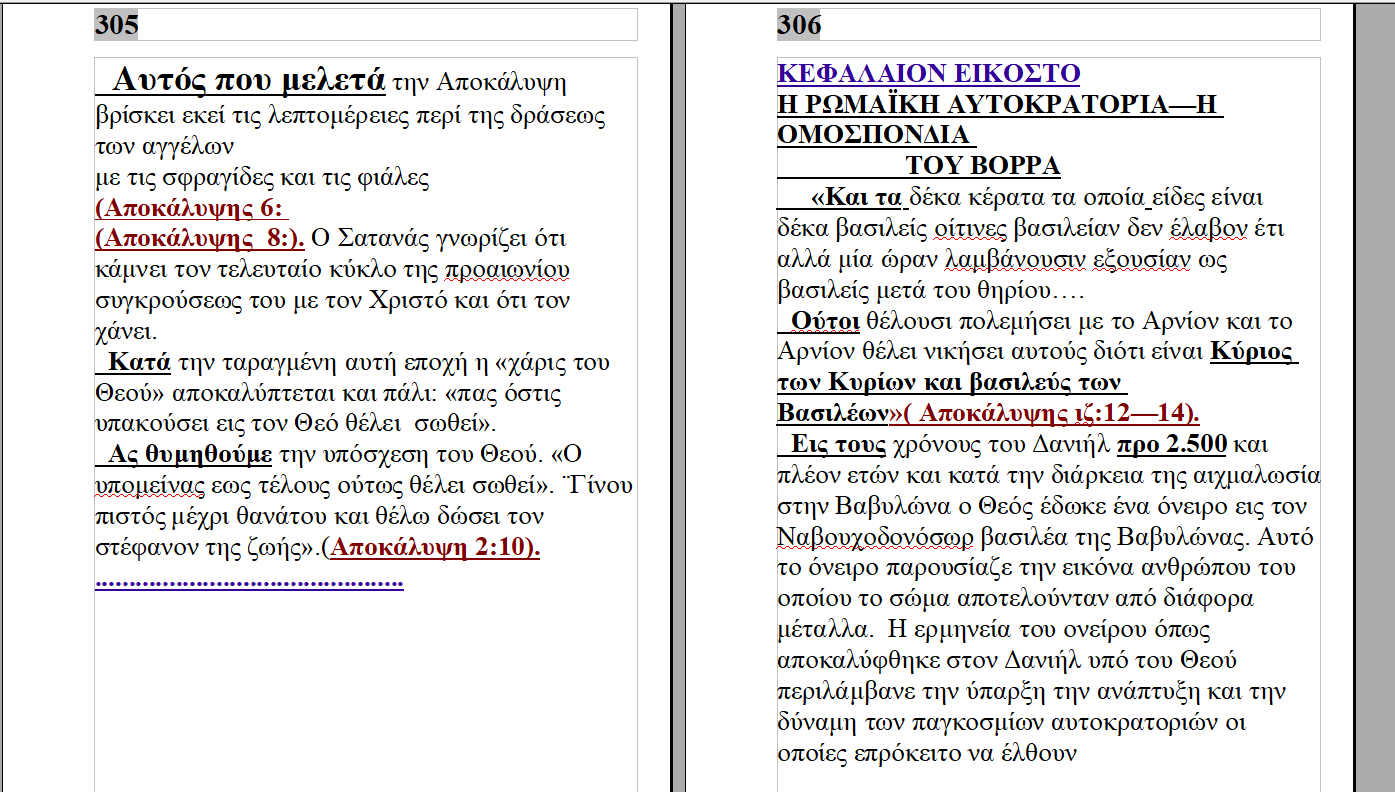Click the last line οποίες επρόκειτο να έλθουν

927,753
